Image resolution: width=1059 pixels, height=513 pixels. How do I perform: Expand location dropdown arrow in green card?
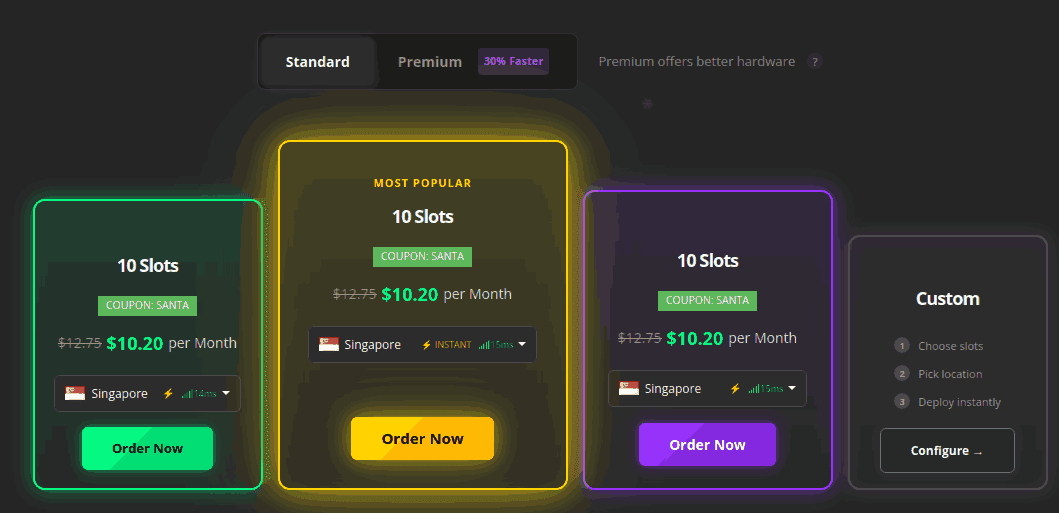coord(226,394)
